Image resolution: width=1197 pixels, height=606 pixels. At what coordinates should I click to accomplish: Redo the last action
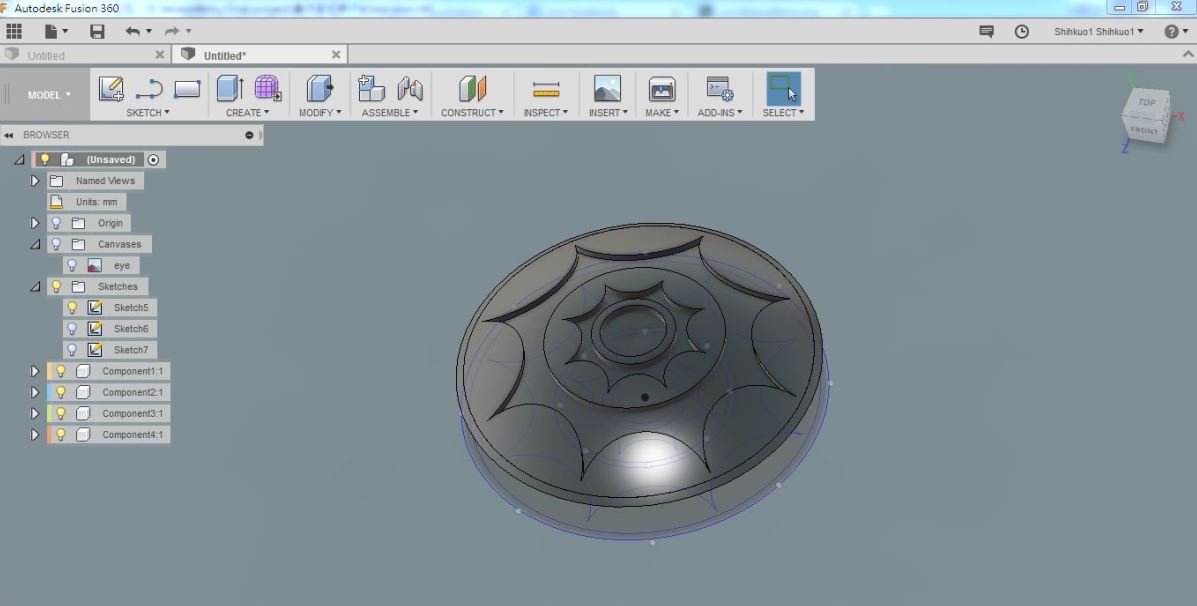(x=172, y=31)
